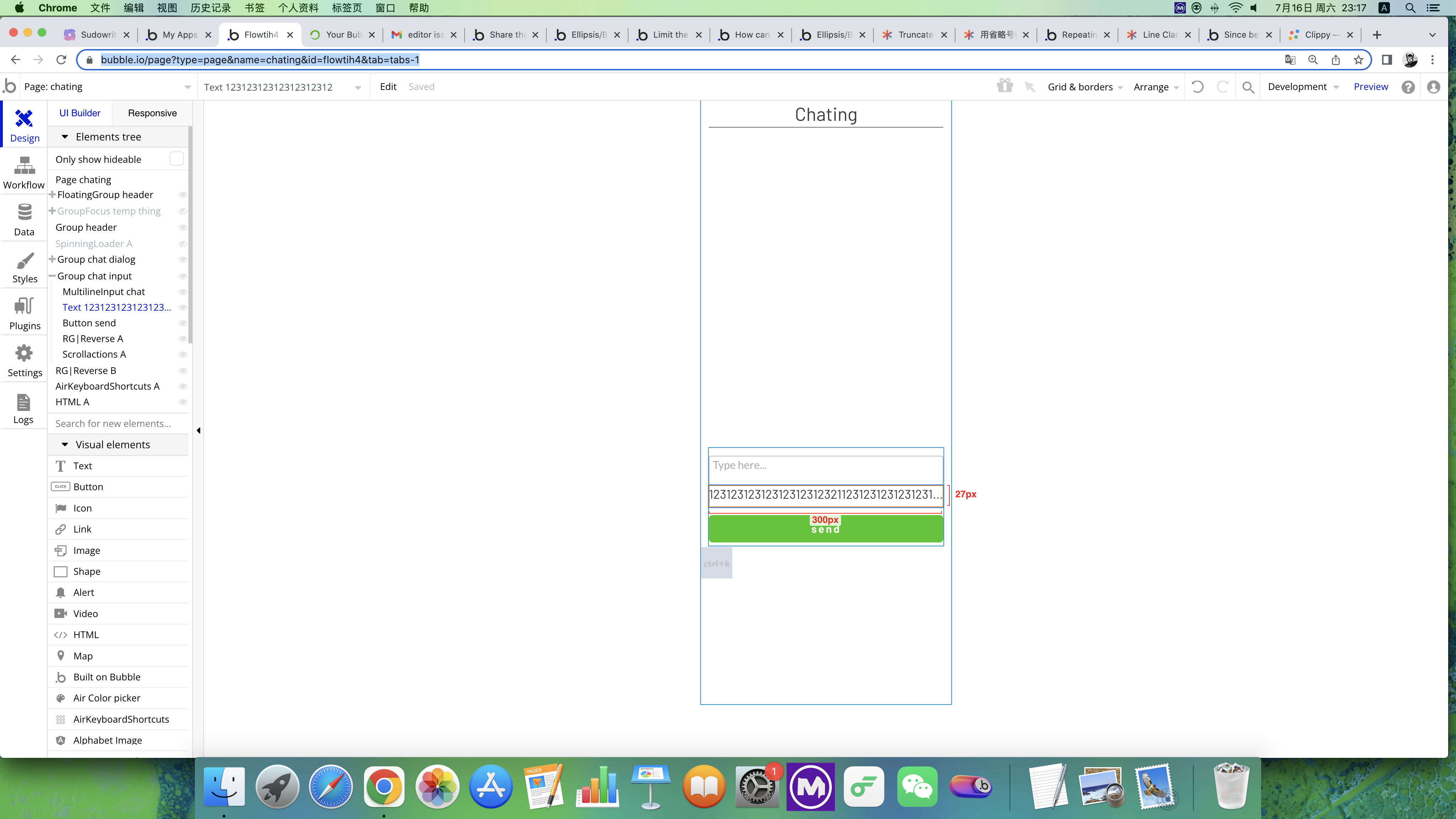
Task: Open the 书签 menu in menu bar
Action: pyautogui.click(x=255, y=8)
